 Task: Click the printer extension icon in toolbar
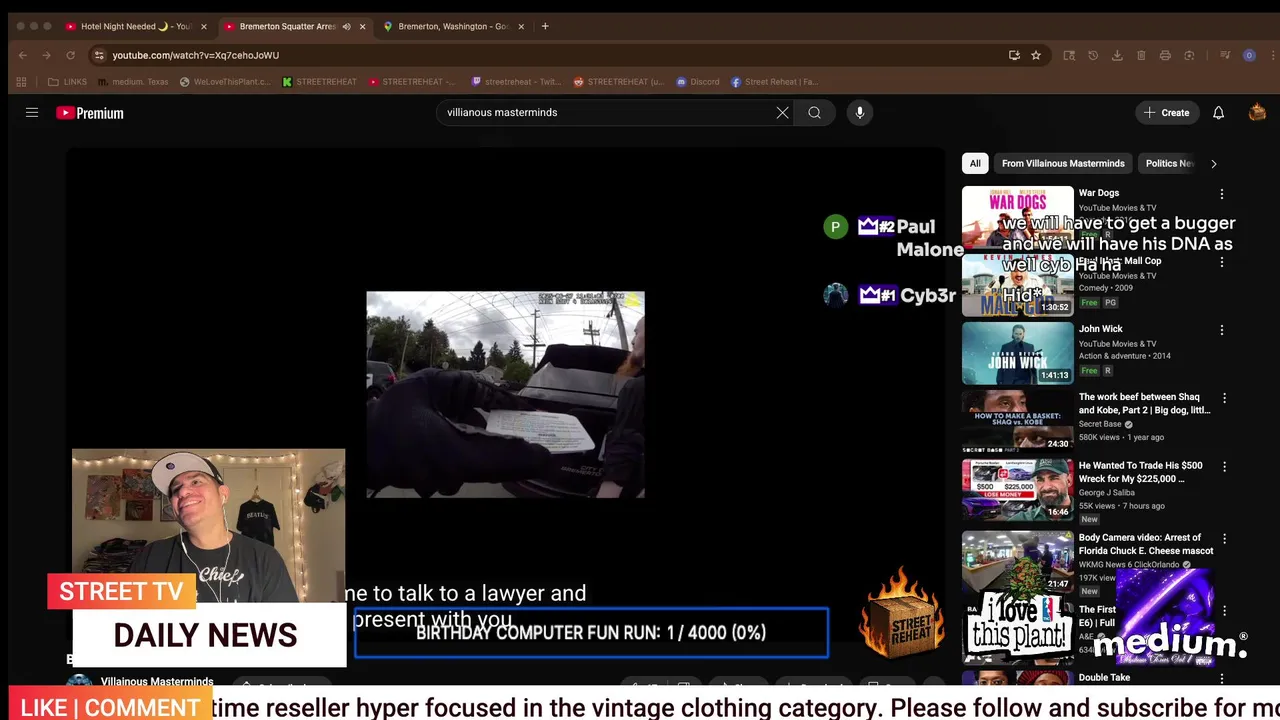click(x=1165, y=55)
